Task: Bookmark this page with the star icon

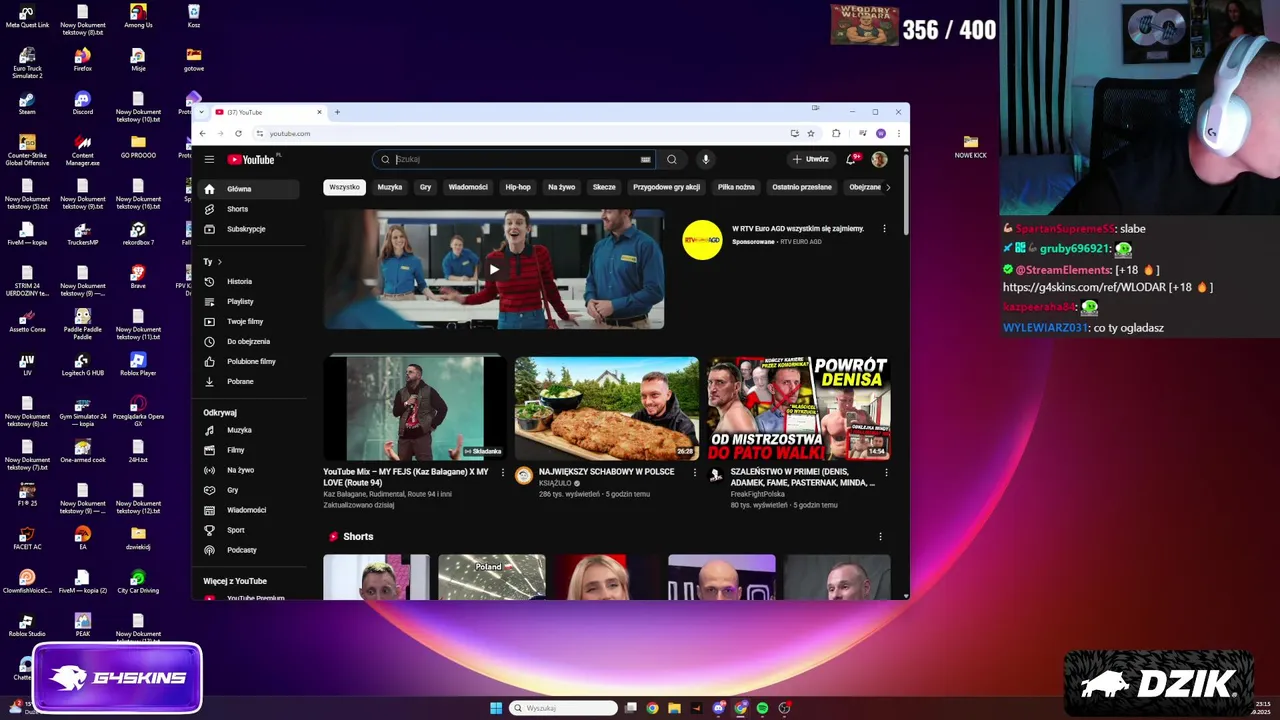Action: tap(811, 133)
